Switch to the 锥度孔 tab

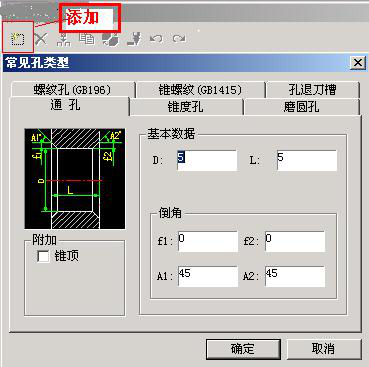point(186,107)
